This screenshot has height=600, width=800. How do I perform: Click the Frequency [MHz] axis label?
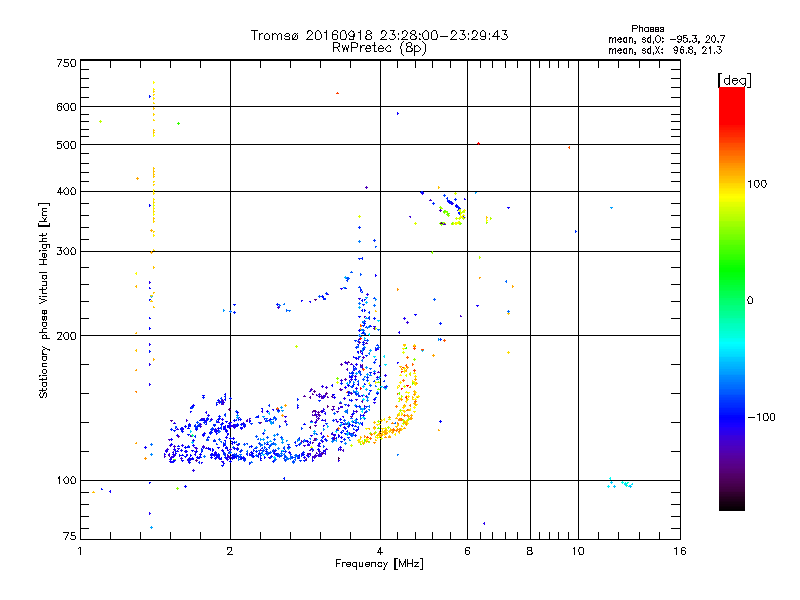[x=379, y=564]
